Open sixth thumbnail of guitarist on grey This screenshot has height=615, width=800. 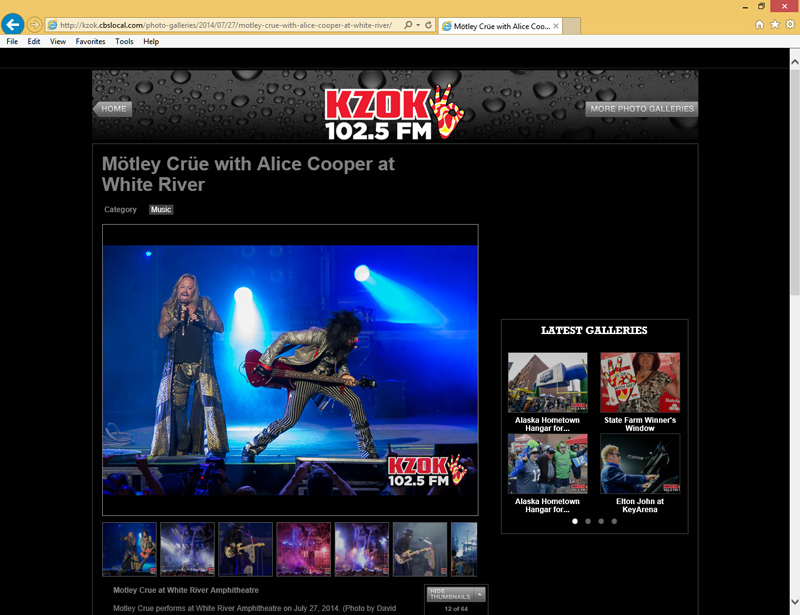(x=420, y=549)
